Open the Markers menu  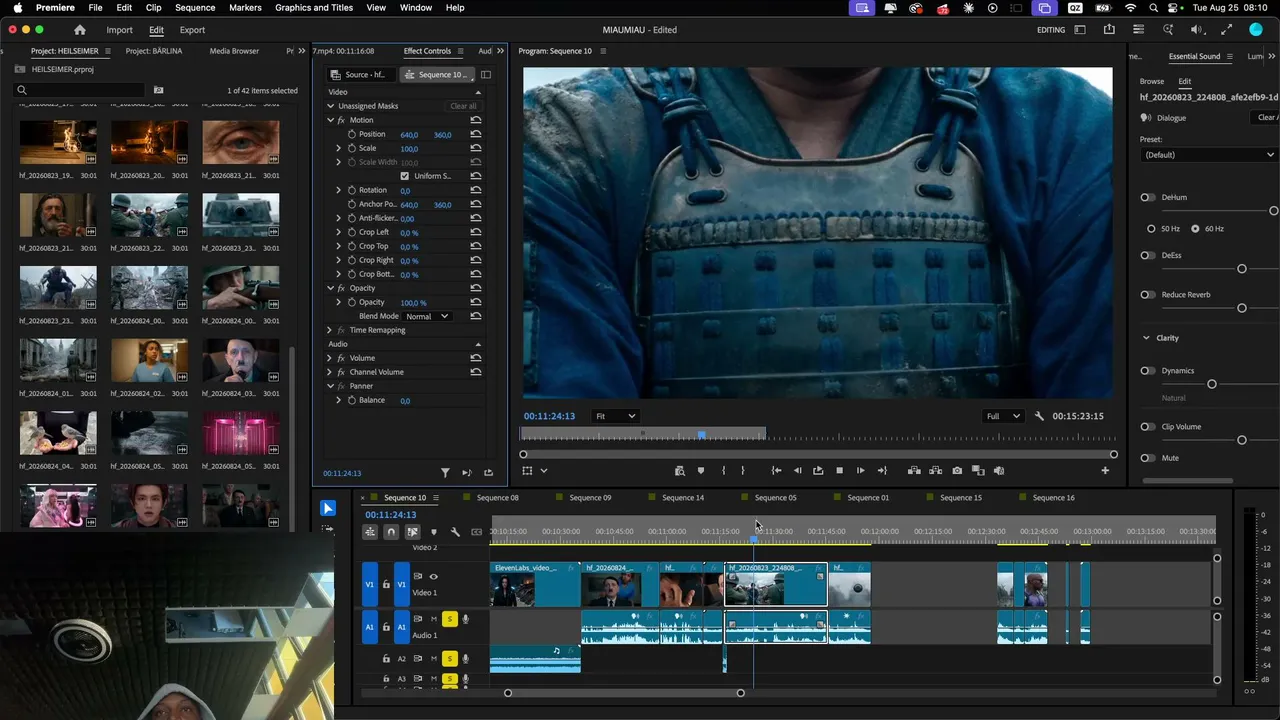tap(245, 8)
